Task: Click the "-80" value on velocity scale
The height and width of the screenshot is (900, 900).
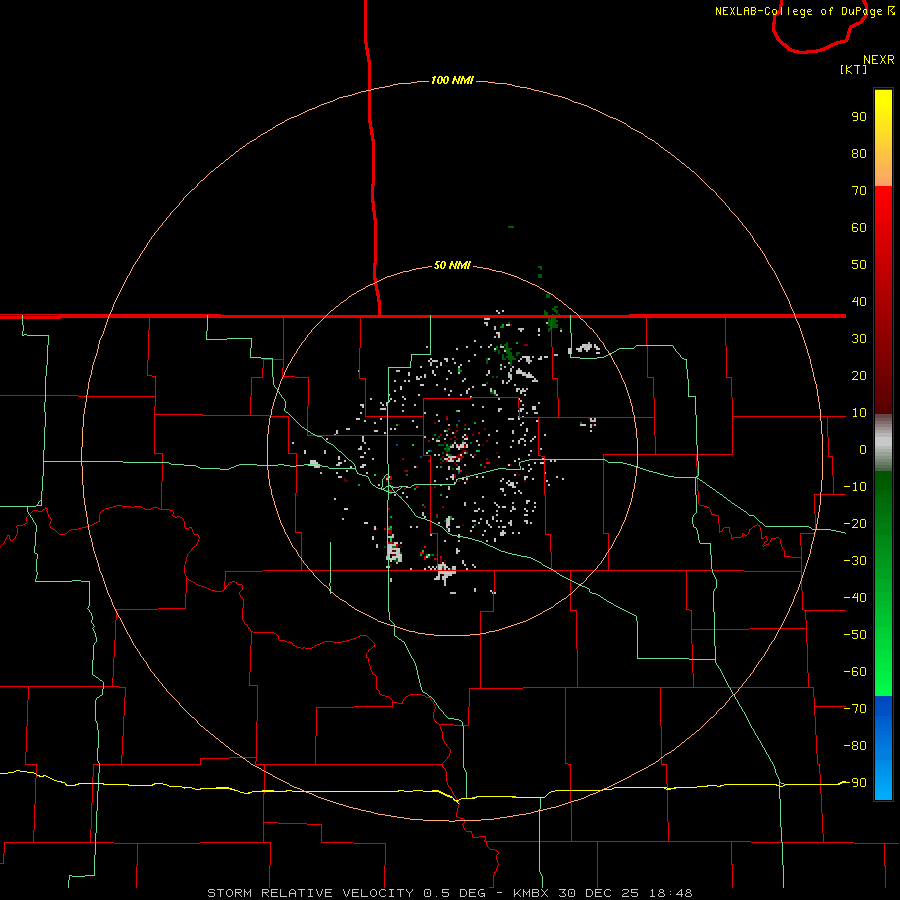Action: [x=855, y=746]
